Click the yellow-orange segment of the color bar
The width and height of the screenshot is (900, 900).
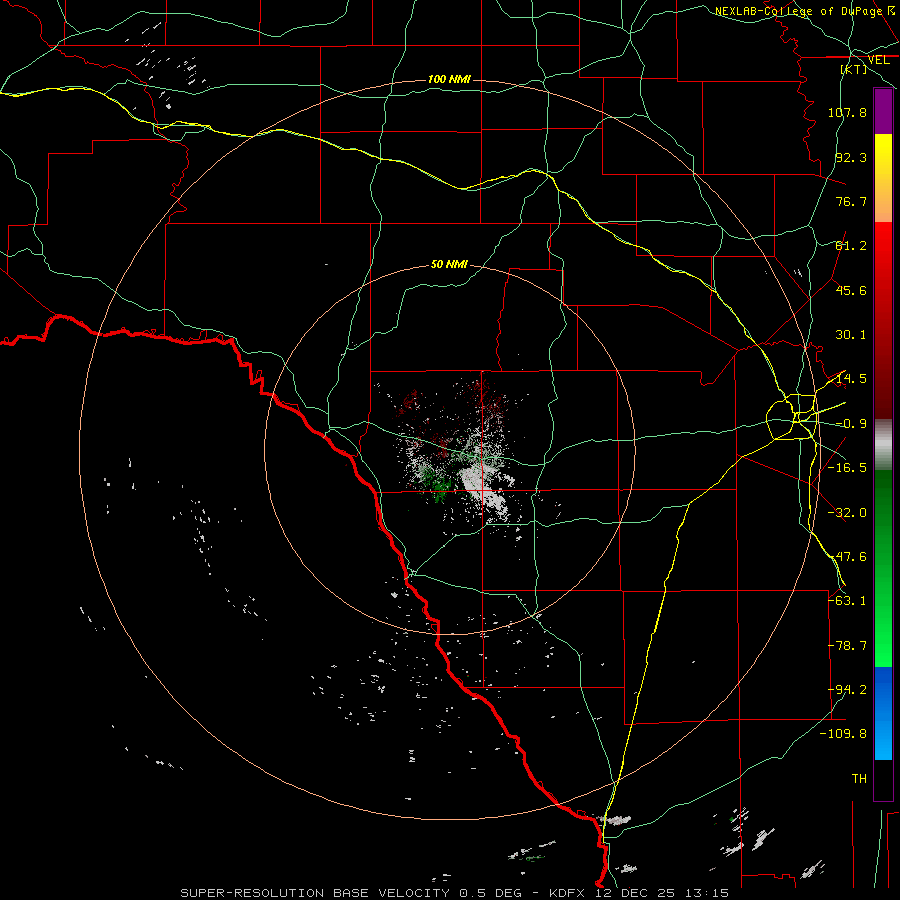[x=883, y=178]
